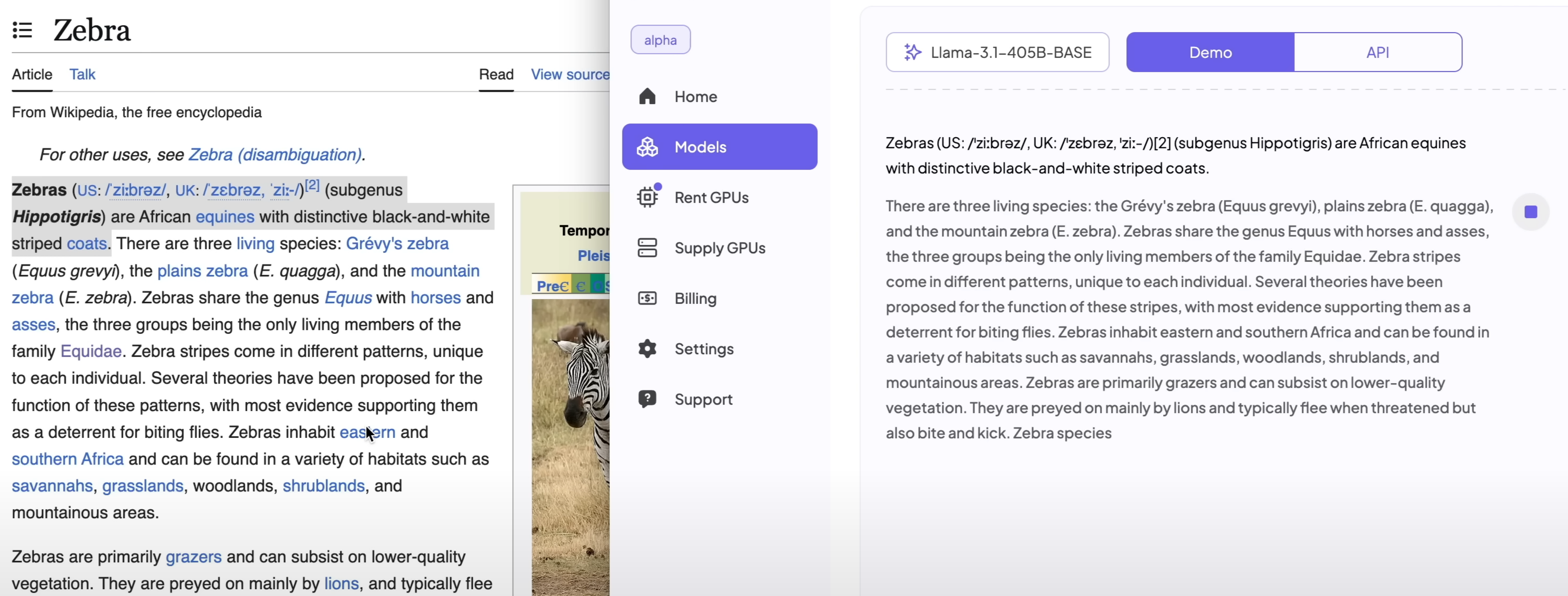
Task: Click the Settings gear icon
Action: (647, 349)
